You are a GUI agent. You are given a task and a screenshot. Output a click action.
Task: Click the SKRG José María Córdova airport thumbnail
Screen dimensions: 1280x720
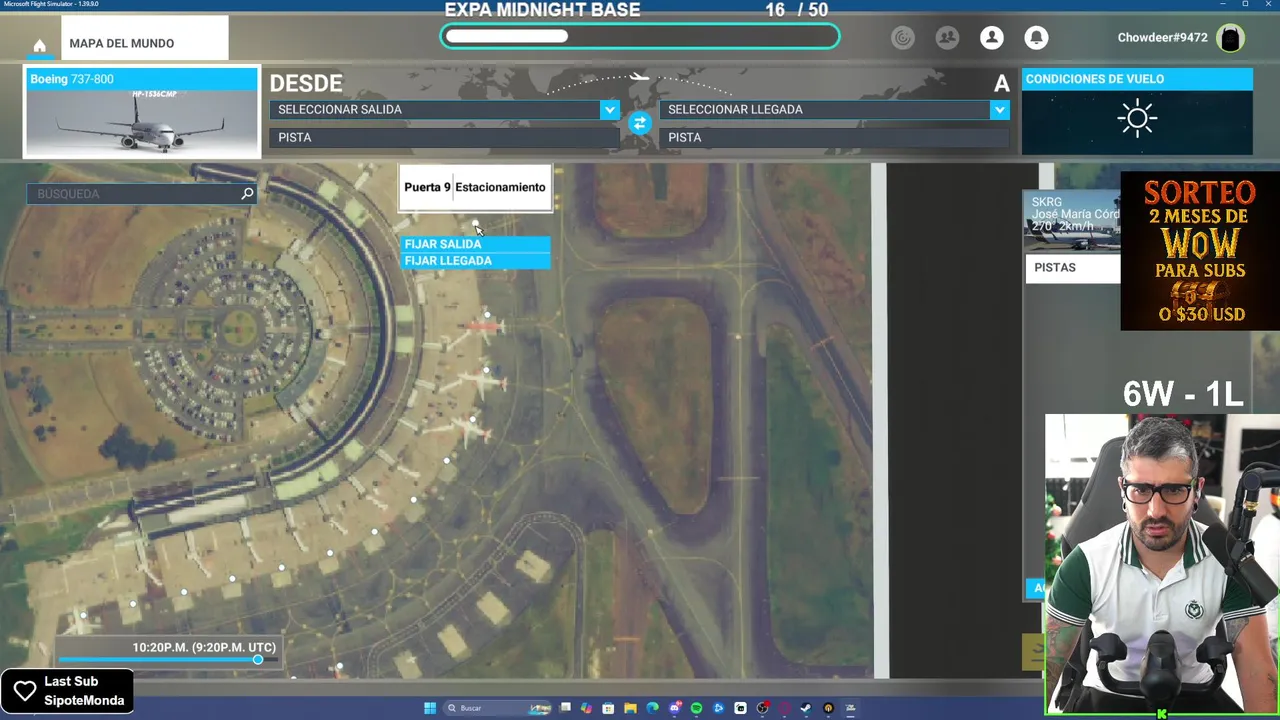click(x=1073, y=222)
